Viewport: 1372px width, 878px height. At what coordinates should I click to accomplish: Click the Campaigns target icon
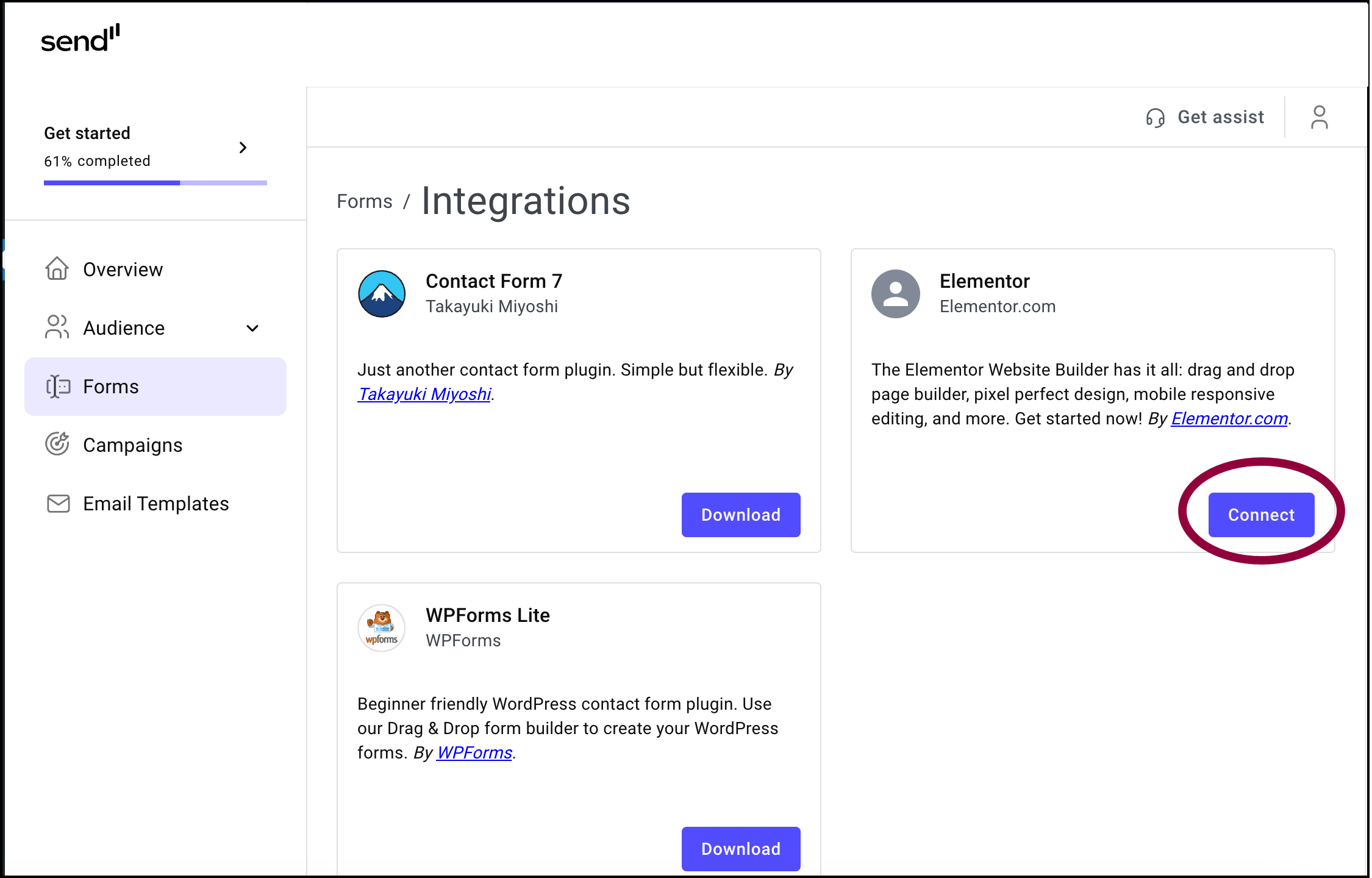57,444
